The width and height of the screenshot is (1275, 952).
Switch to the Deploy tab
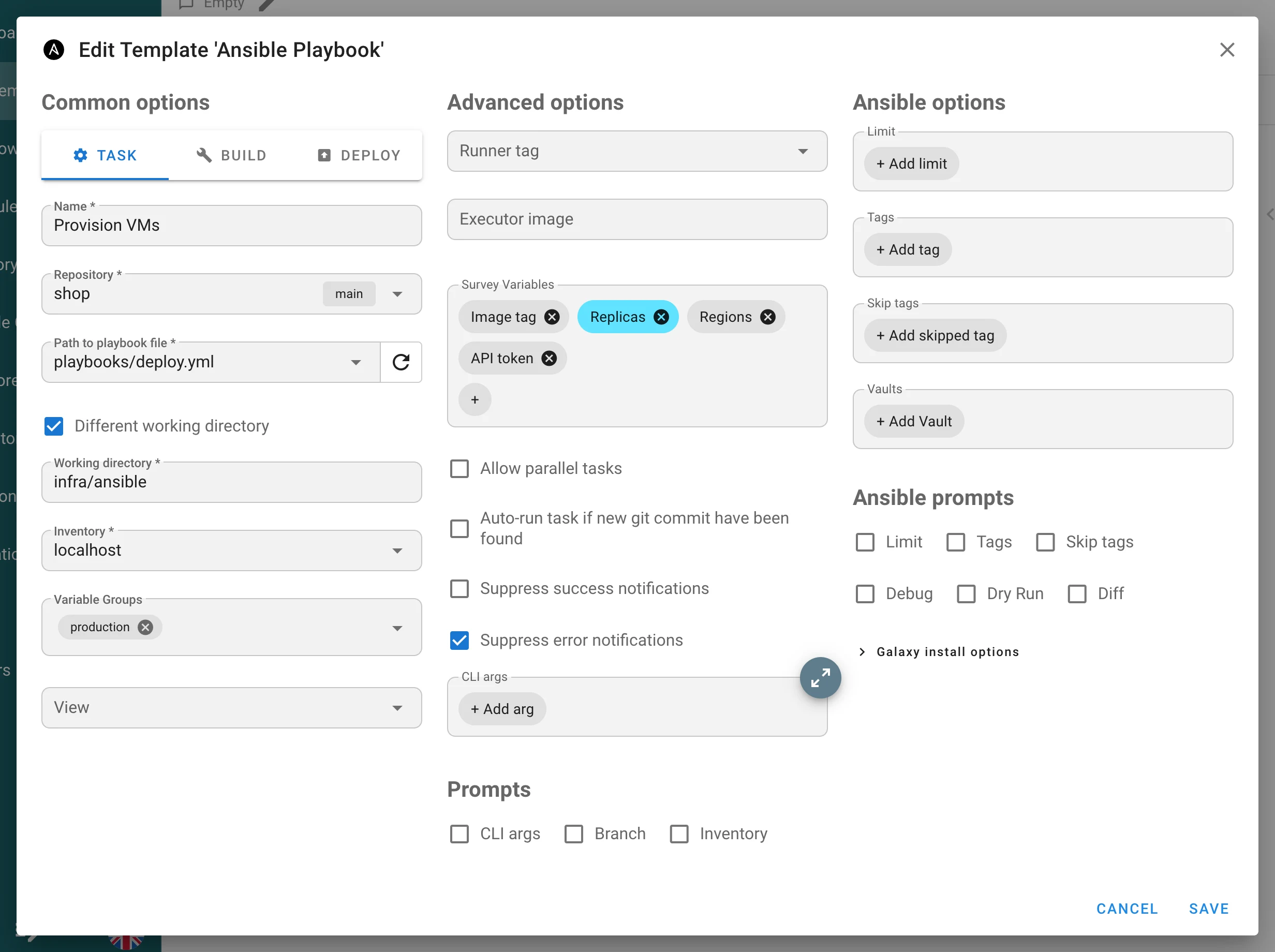(359, 155)
